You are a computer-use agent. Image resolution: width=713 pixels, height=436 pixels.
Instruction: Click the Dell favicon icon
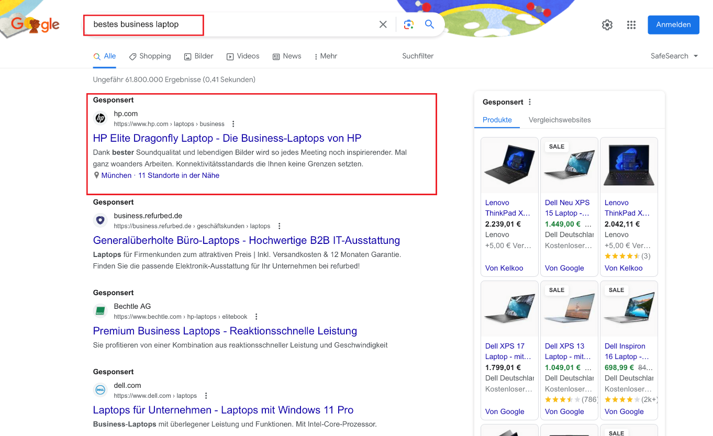(100, 390)
